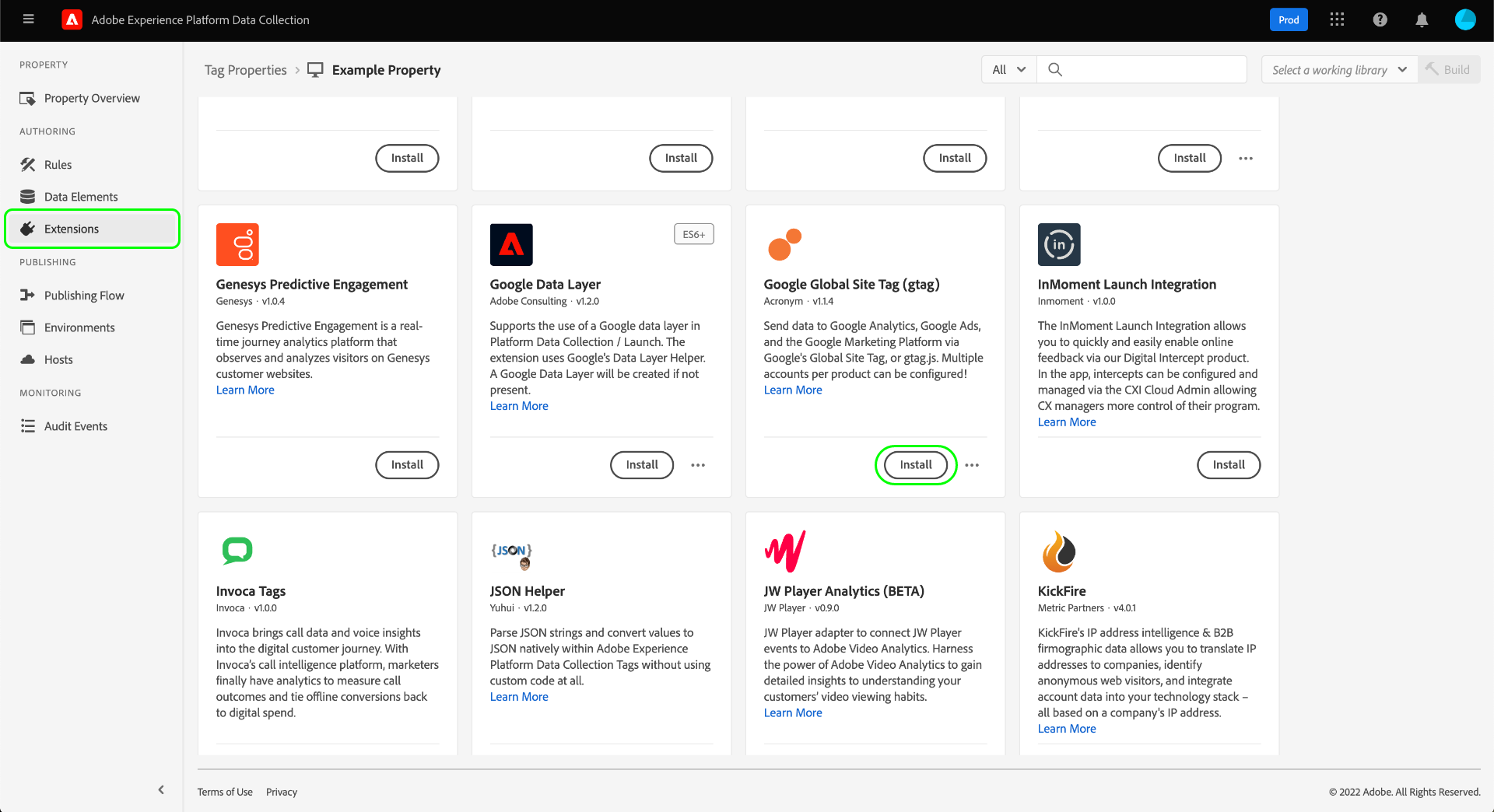Install the Google Global Site Tag extension
This screenshot has height=812, width=1494.
point(916,465)
